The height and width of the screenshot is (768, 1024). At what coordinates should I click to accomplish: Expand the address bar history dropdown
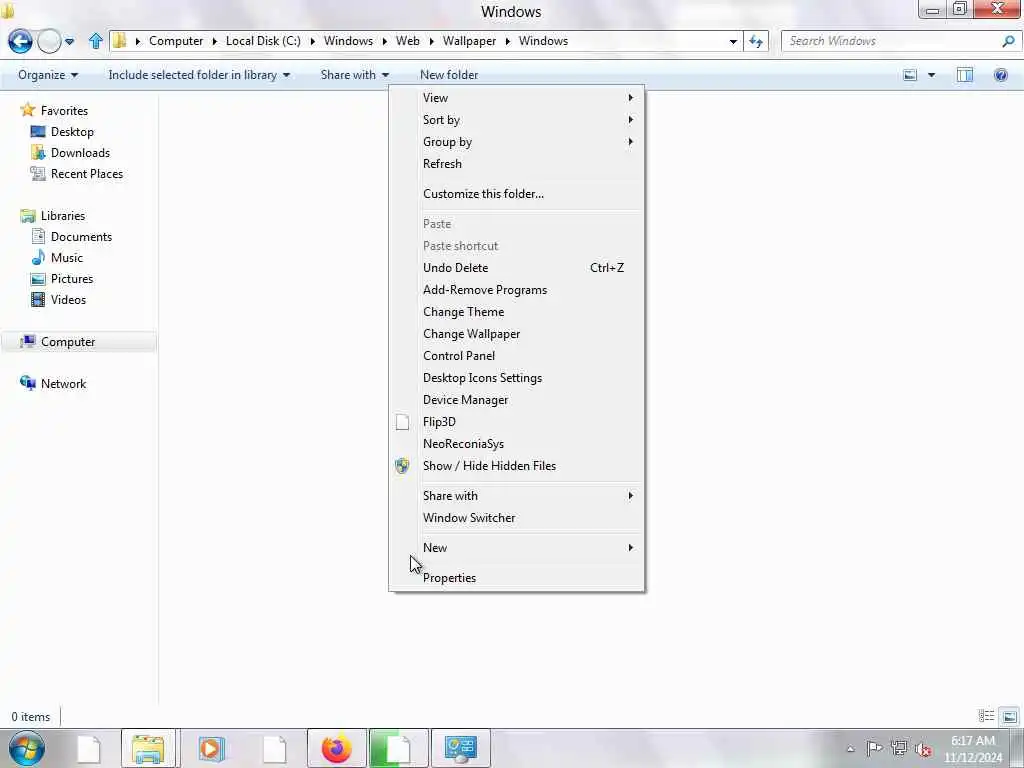point(733,41)
